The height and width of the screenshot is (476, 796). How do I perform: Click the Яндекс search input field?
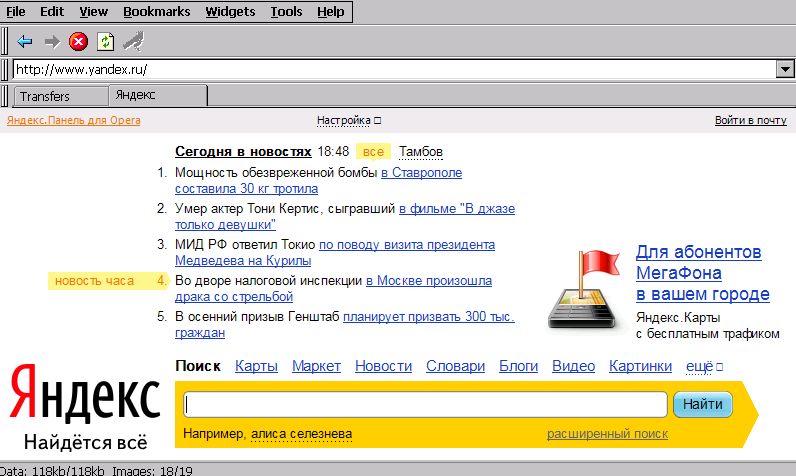426,405
